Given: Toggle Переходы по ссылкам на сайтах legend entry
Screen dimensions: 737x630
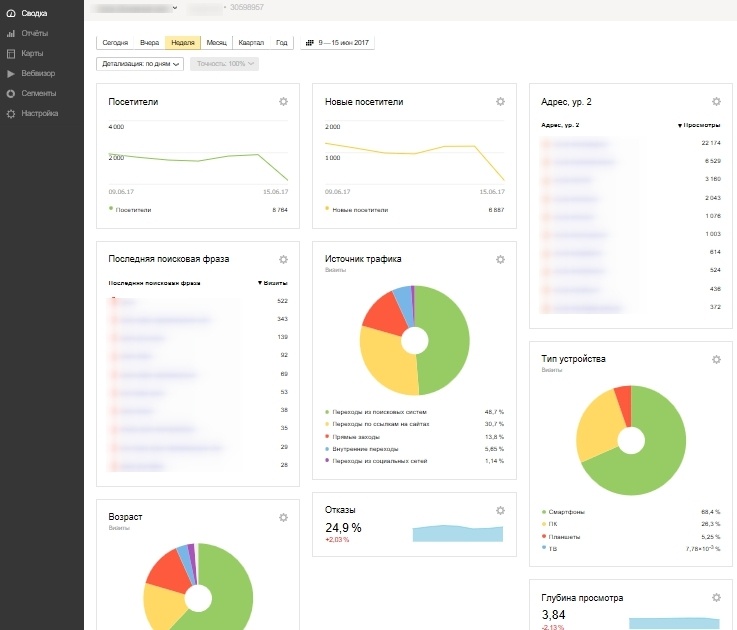Looking at the screenshot, I should click(x=377, y=424).
